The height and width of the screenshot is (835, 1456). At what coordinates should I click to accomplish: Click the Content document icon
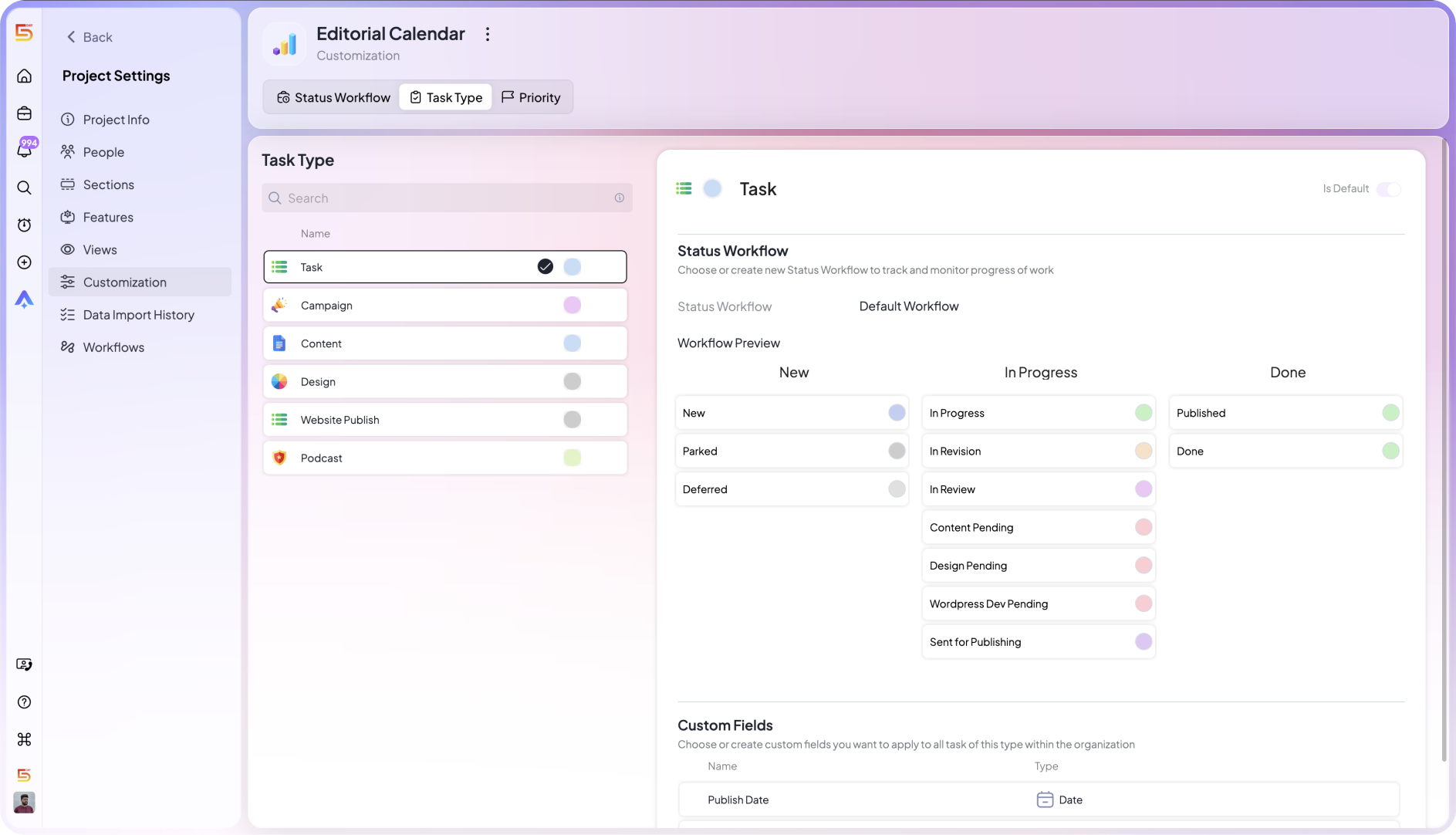tap(279, 343)
